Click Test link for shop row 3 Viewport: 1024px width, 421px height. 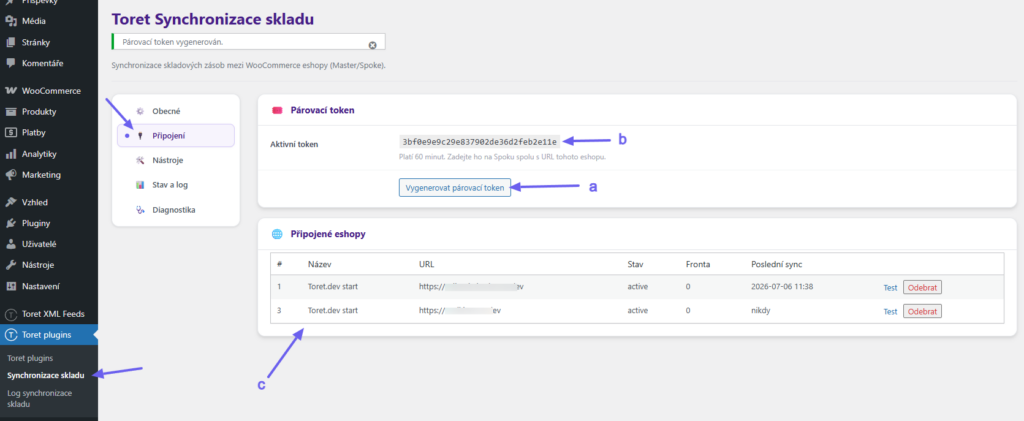[x=890, y=311]
